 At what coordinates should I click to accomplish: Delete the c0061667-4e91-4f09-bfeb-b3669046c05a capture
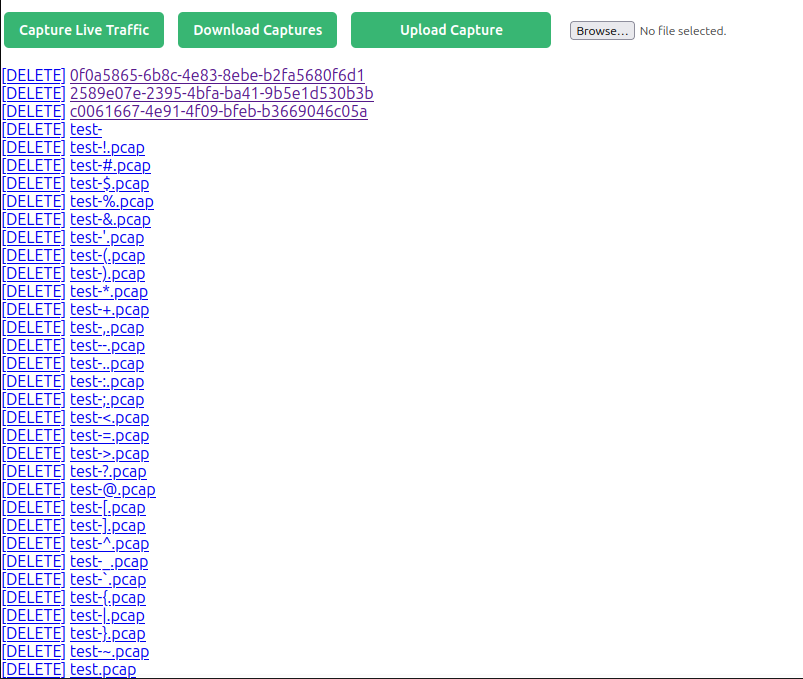34,111
